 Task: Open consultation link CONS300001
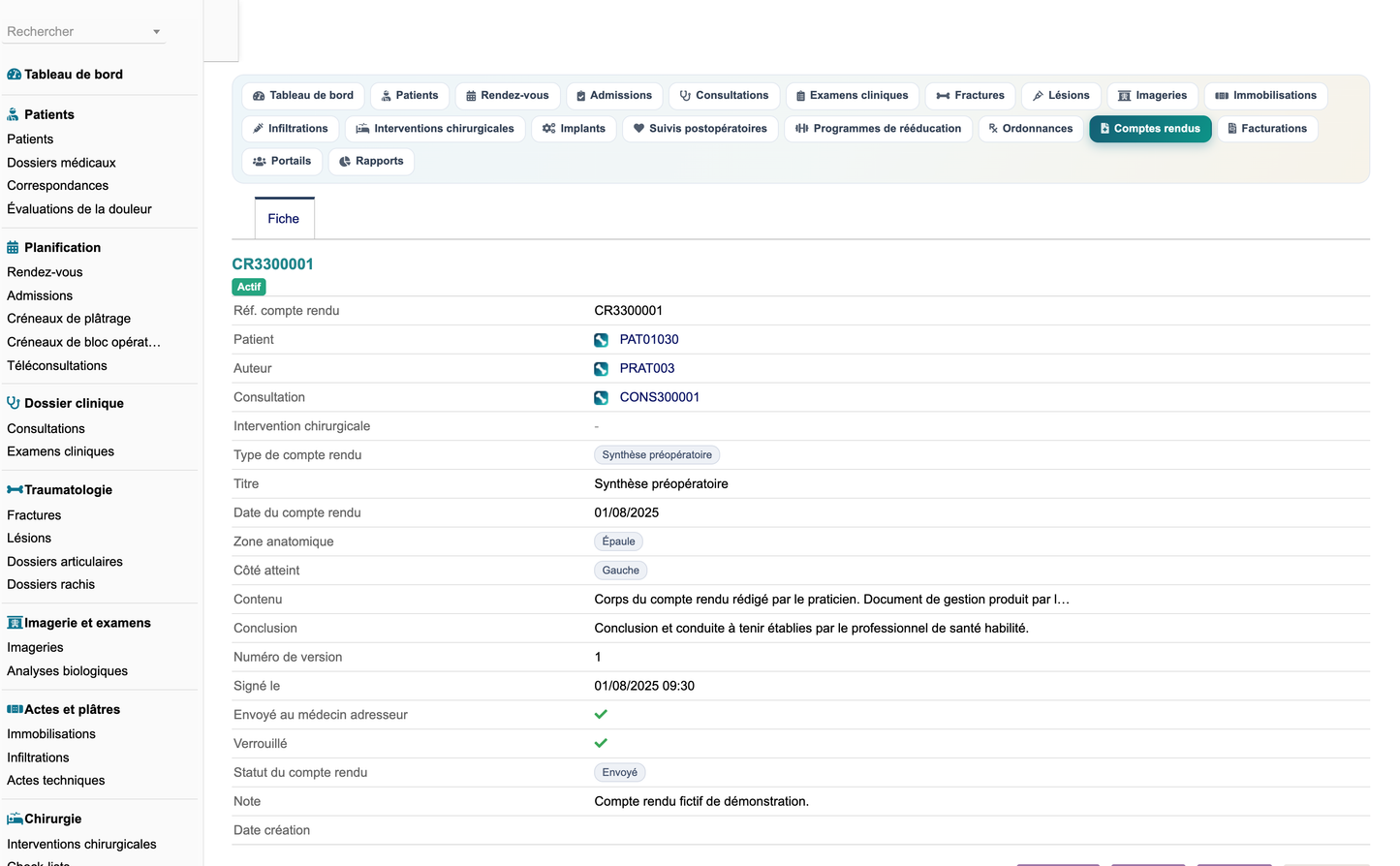[x=660, y=398]
